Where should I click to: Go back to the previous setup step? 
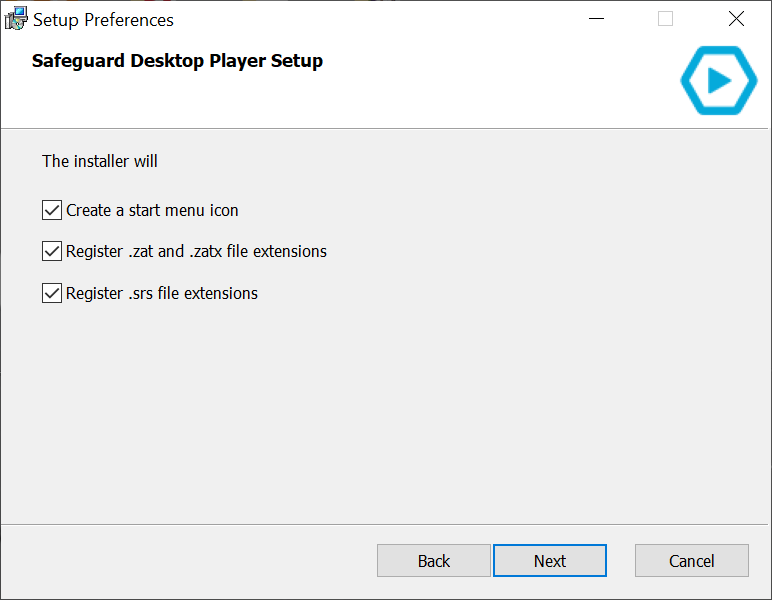(x=434, y=561)
